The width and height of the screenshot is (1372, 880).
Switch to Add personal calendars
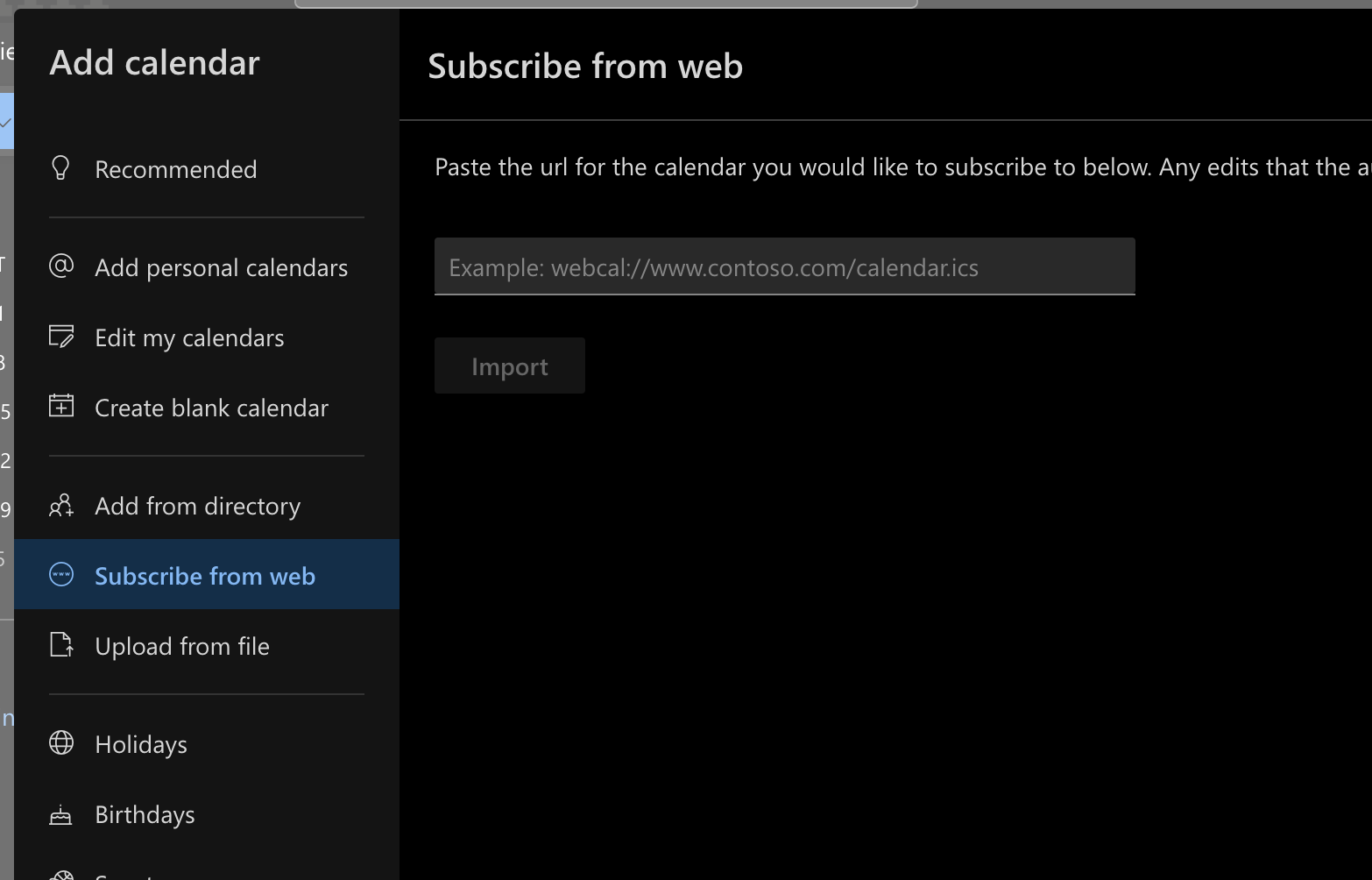(x=221, y=266)
